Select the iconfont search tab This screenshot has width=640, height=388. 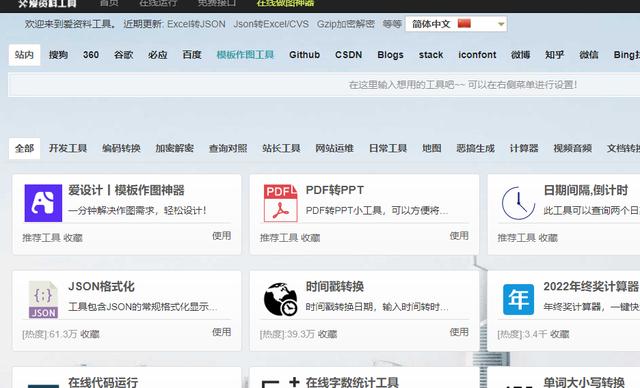click(x=477, y=55)
